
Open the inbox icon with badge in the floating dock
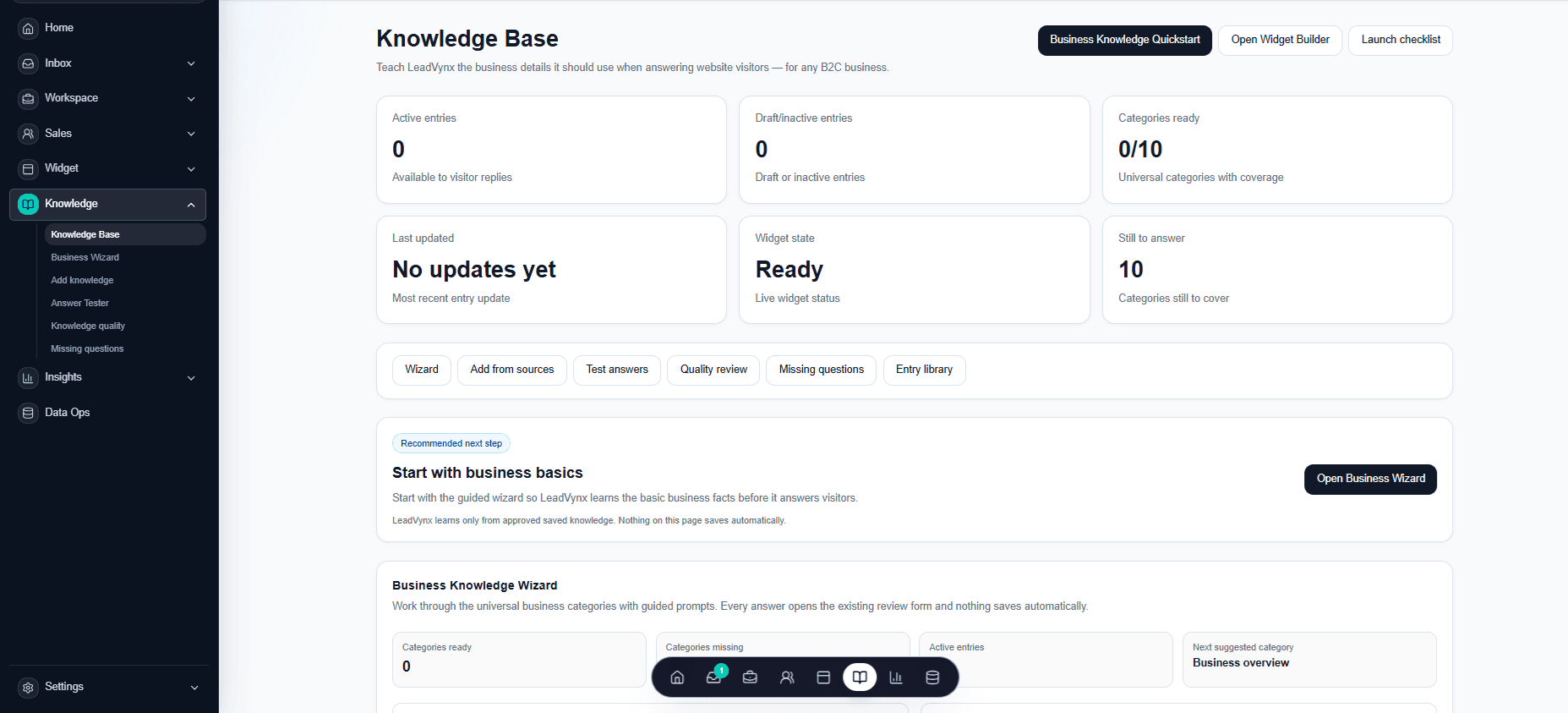click(x=714, y=677)
